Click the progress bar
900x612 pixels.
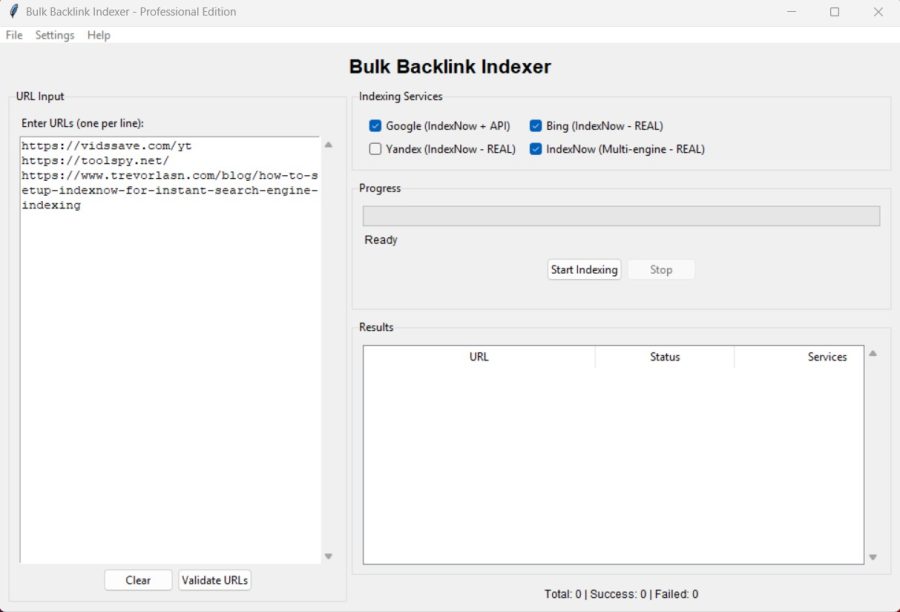coord(621,216)
